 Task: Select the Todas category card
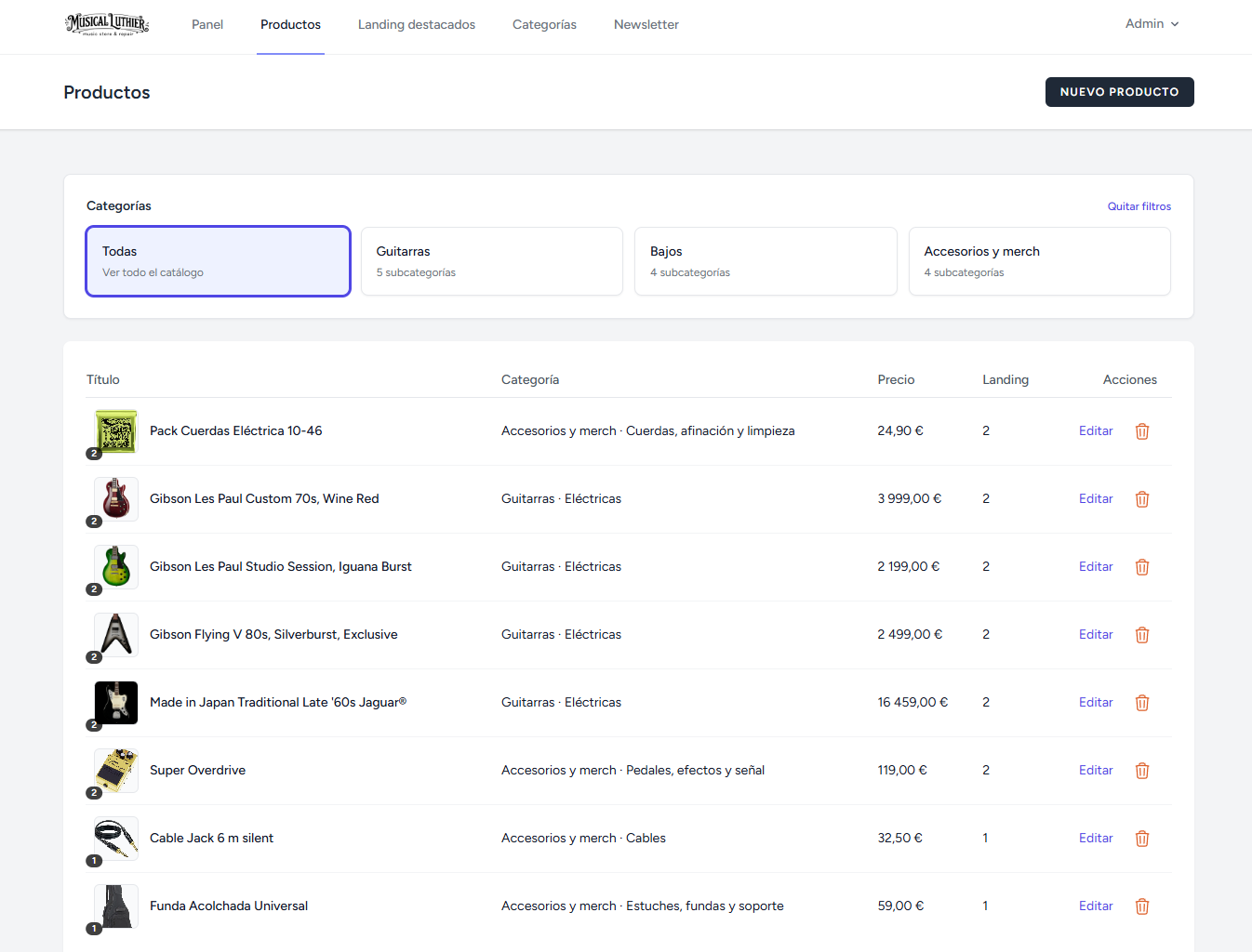point(218,261)
